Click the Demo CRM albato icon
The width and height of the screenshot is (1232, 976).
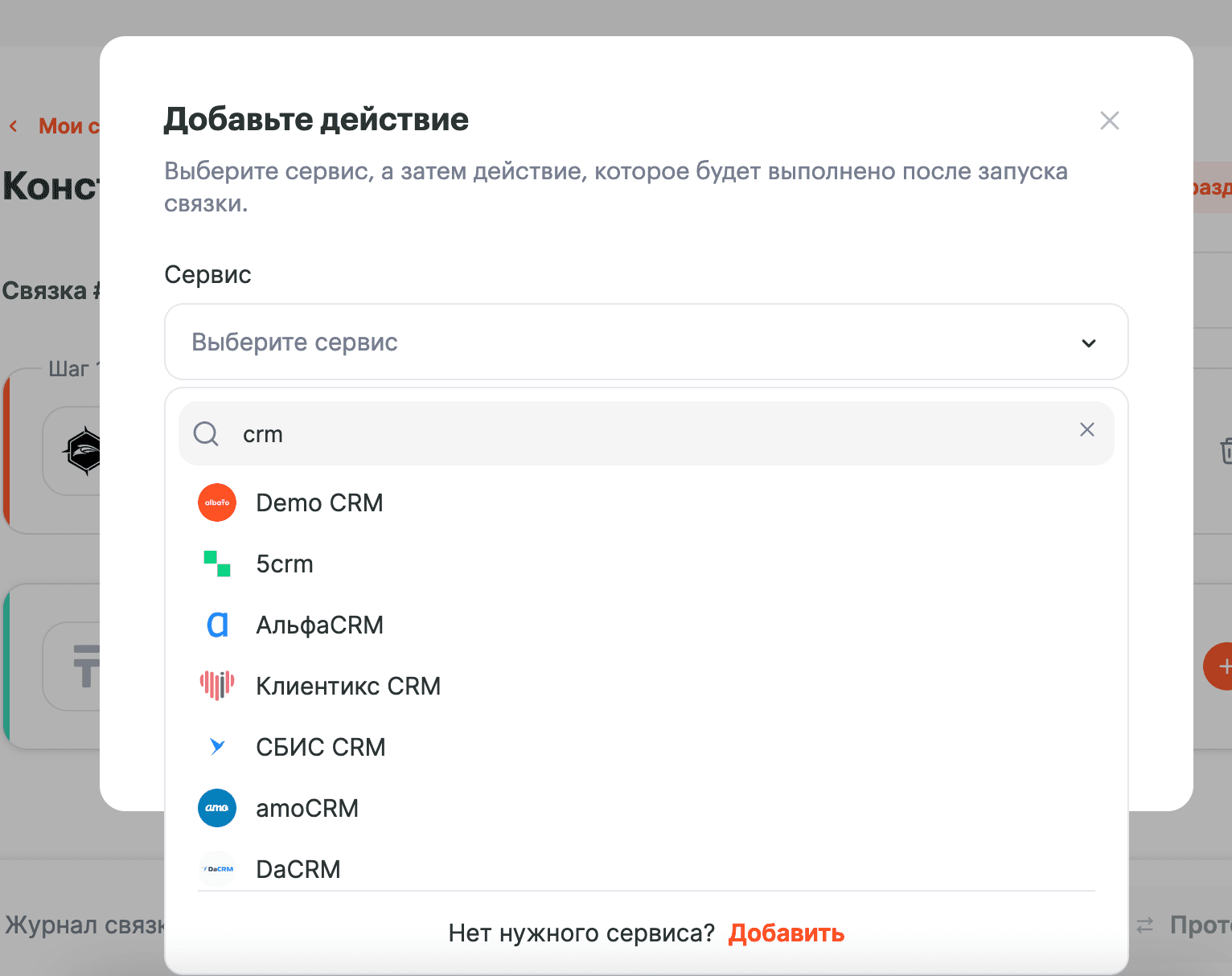click(217, 502)
